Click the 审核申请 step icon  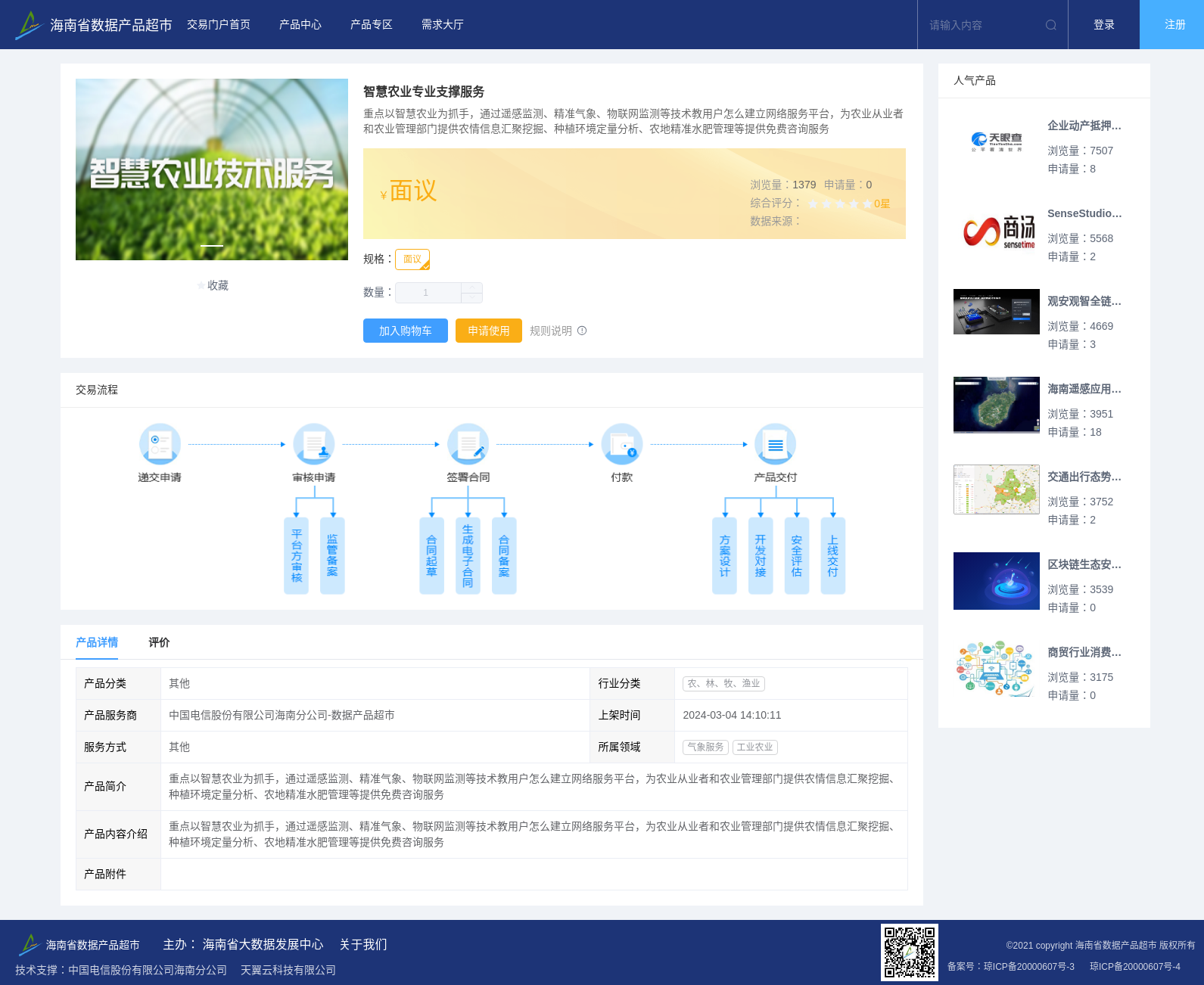tap(314, 444)
